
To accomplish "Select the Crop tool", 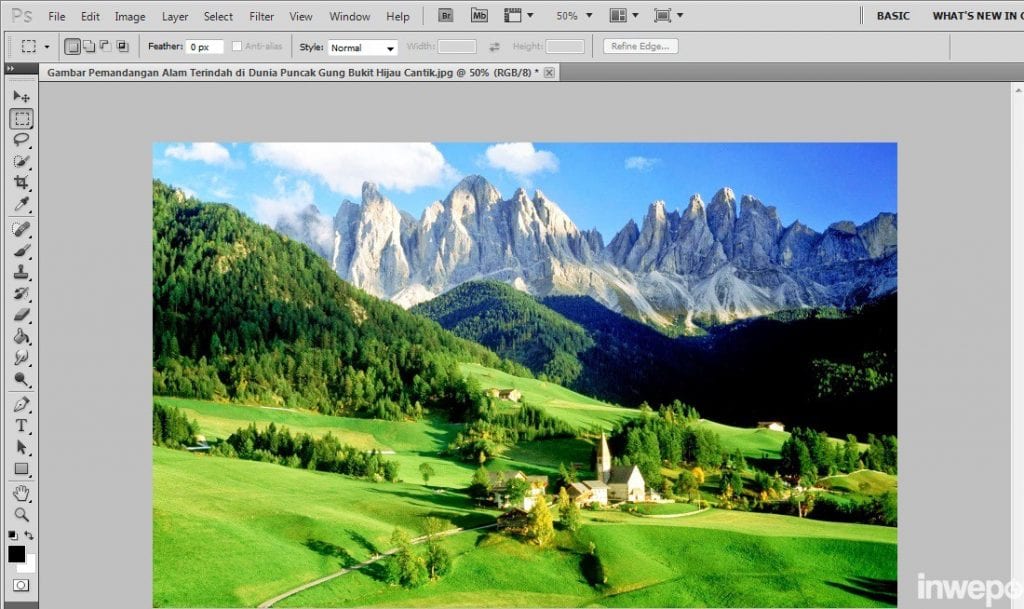I will click(x=21, y=183).
